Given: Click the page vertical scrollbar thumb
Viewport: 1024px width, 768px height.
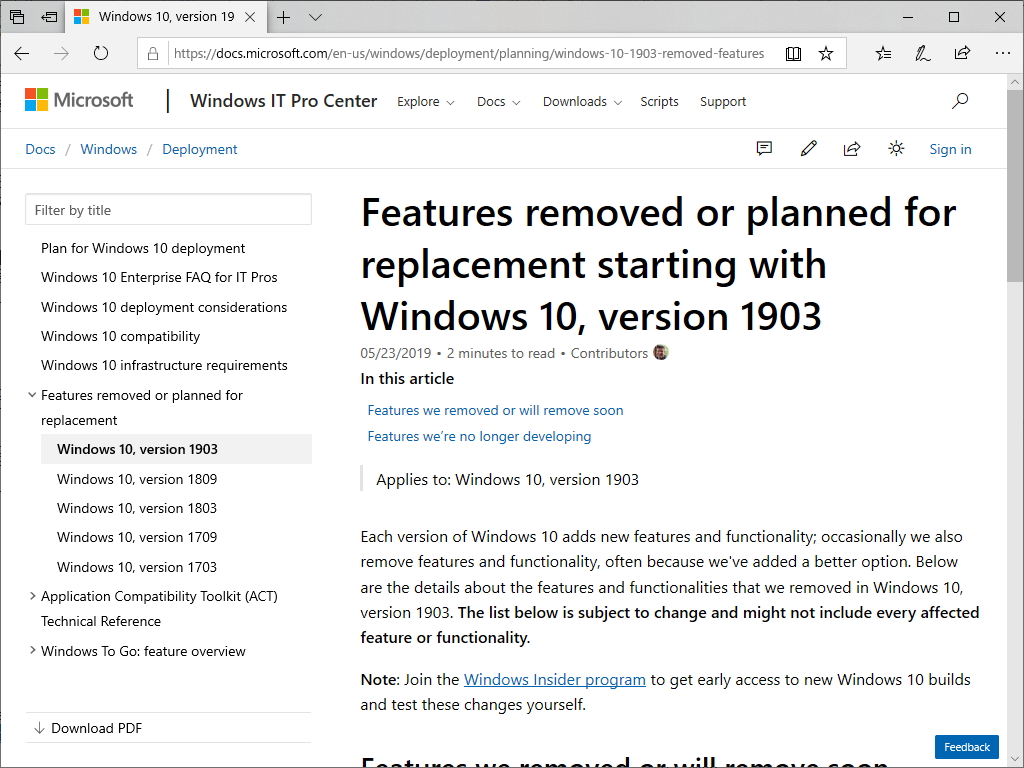Looking at the screenshot, I should (x=1014, y=180).
